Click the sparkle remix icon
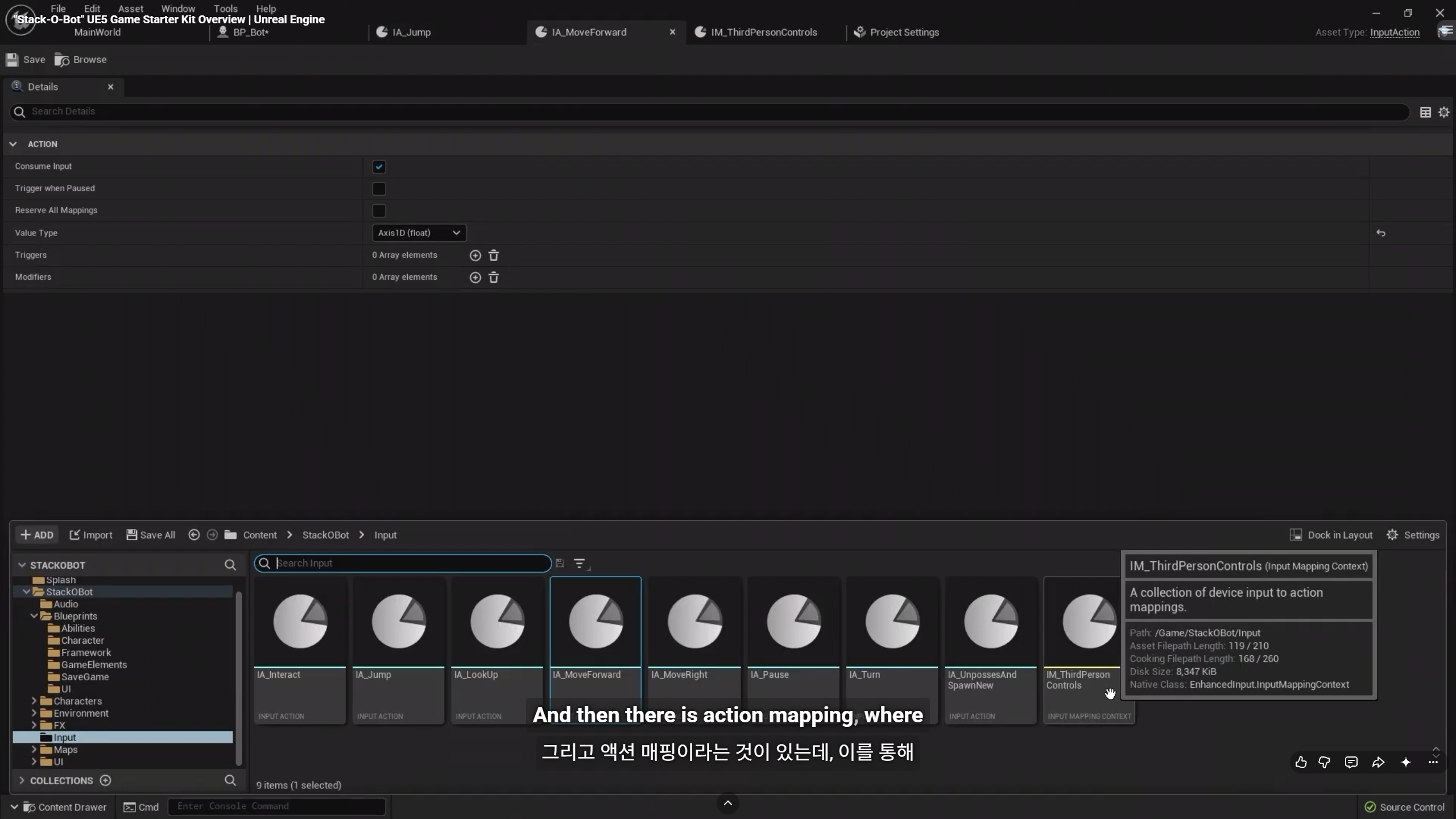This screenshot has width=1456, height=819. tap(1405, 763)
